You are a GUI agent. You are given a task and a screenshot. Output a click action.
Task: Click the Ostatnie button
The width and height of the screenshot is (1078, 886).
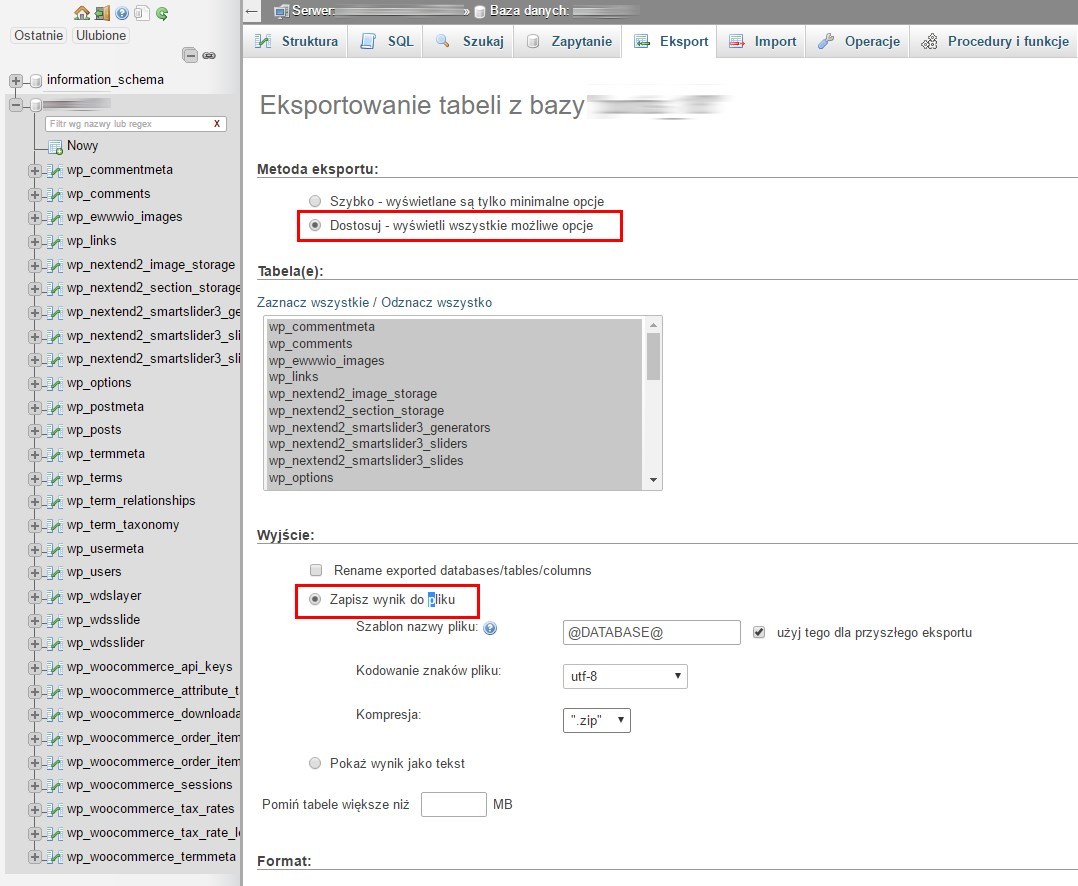(38, 36)
